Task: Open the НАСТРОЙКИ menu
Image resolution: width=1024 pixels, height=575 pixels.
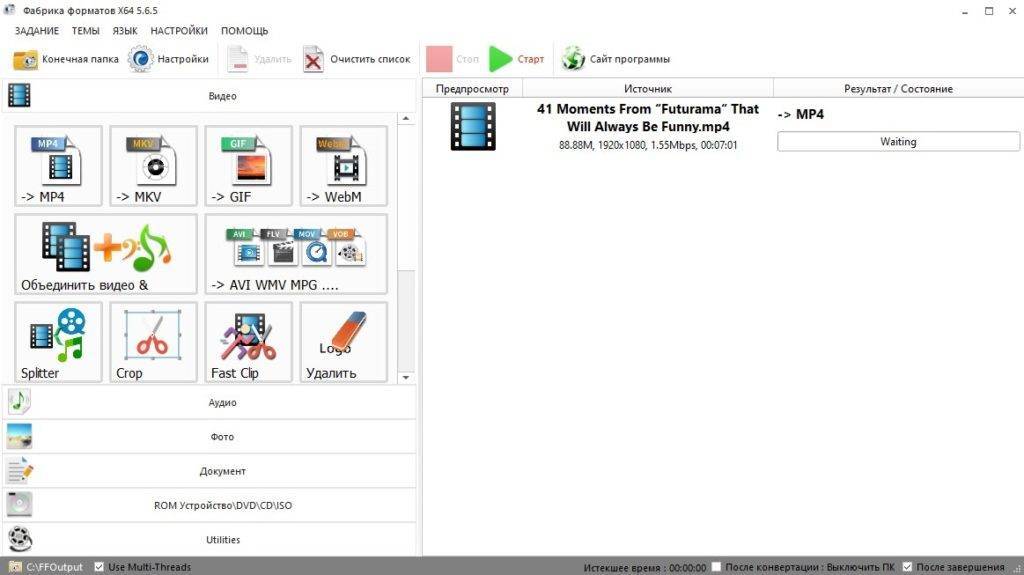Action: (179, 31)
